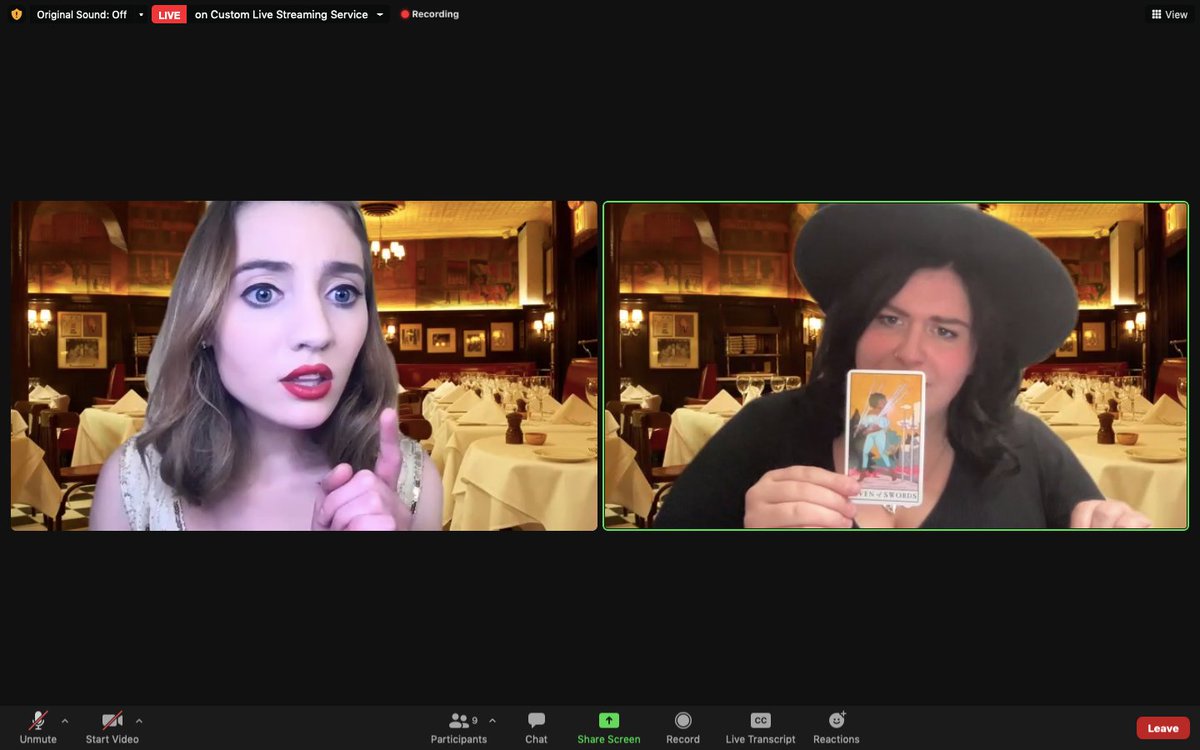Open the Chat panel
Image resolution: width=1200 pixels, height=750 pixels.
(x=536, y=727)
